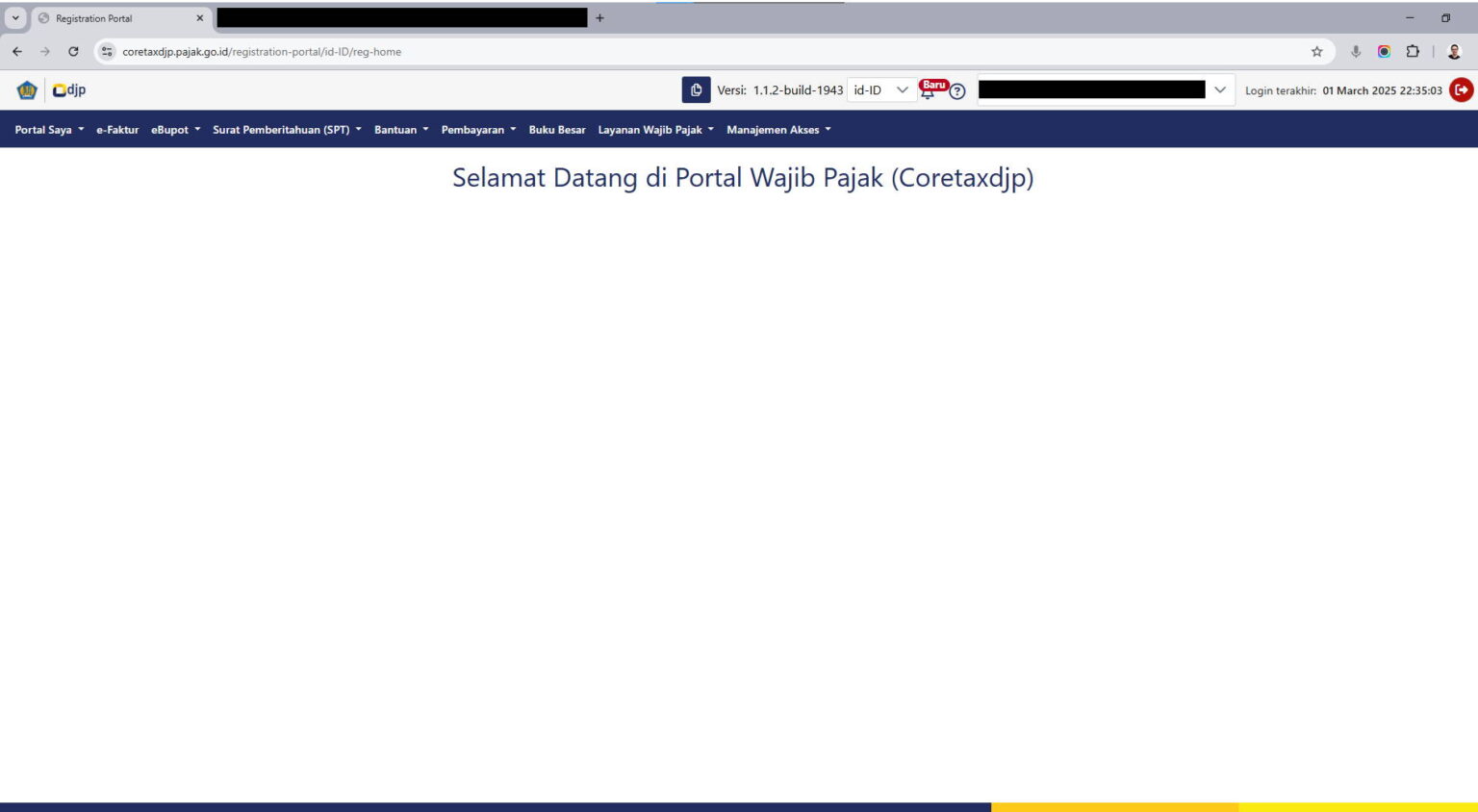The width and height of the screenshot is (1478, 812).
Task: Select the DJP logo in the header
Action: coord(70,89)
